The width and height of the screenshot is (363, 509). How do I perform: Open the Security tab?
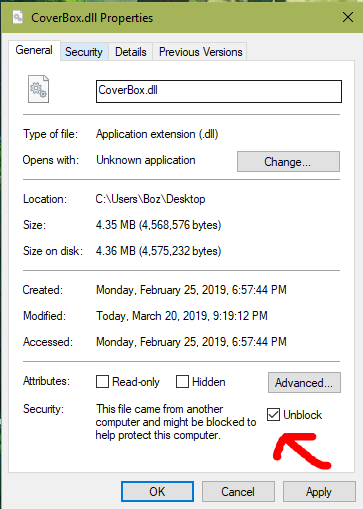[x=84, y=52]
